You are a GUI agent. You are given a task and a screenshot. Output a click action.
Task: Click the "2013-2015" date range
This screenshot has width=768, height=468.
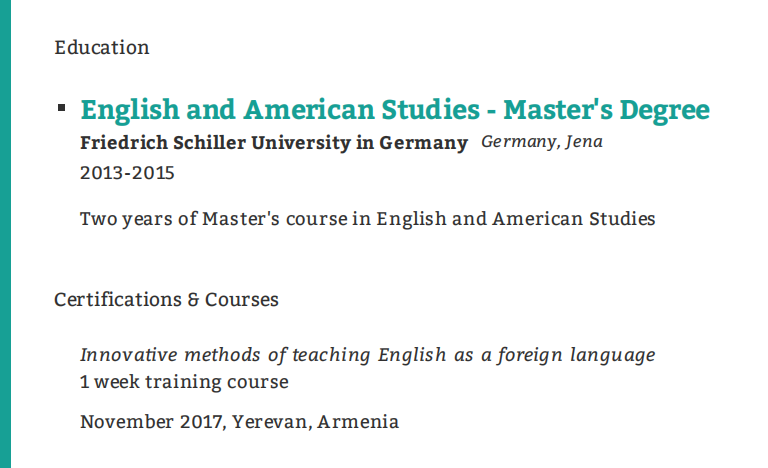127,173
